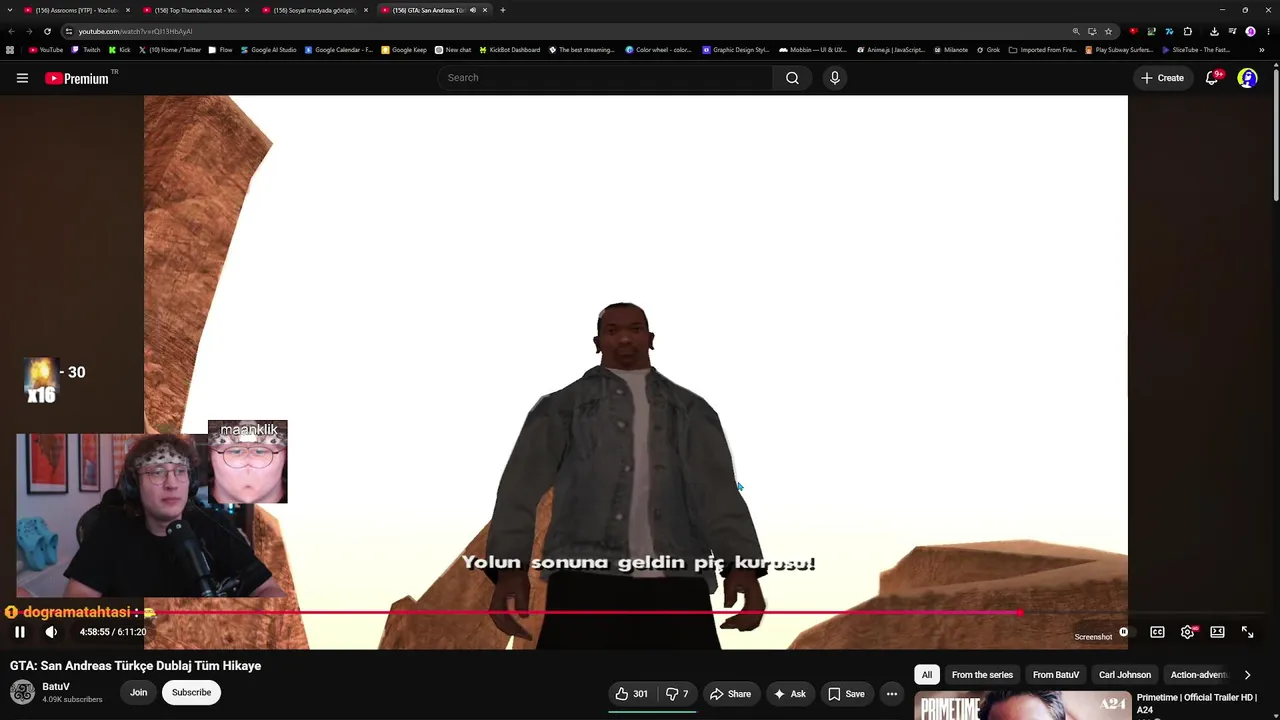
Task: Open the Primetime trailer thumbnail
Action: 1022,706
